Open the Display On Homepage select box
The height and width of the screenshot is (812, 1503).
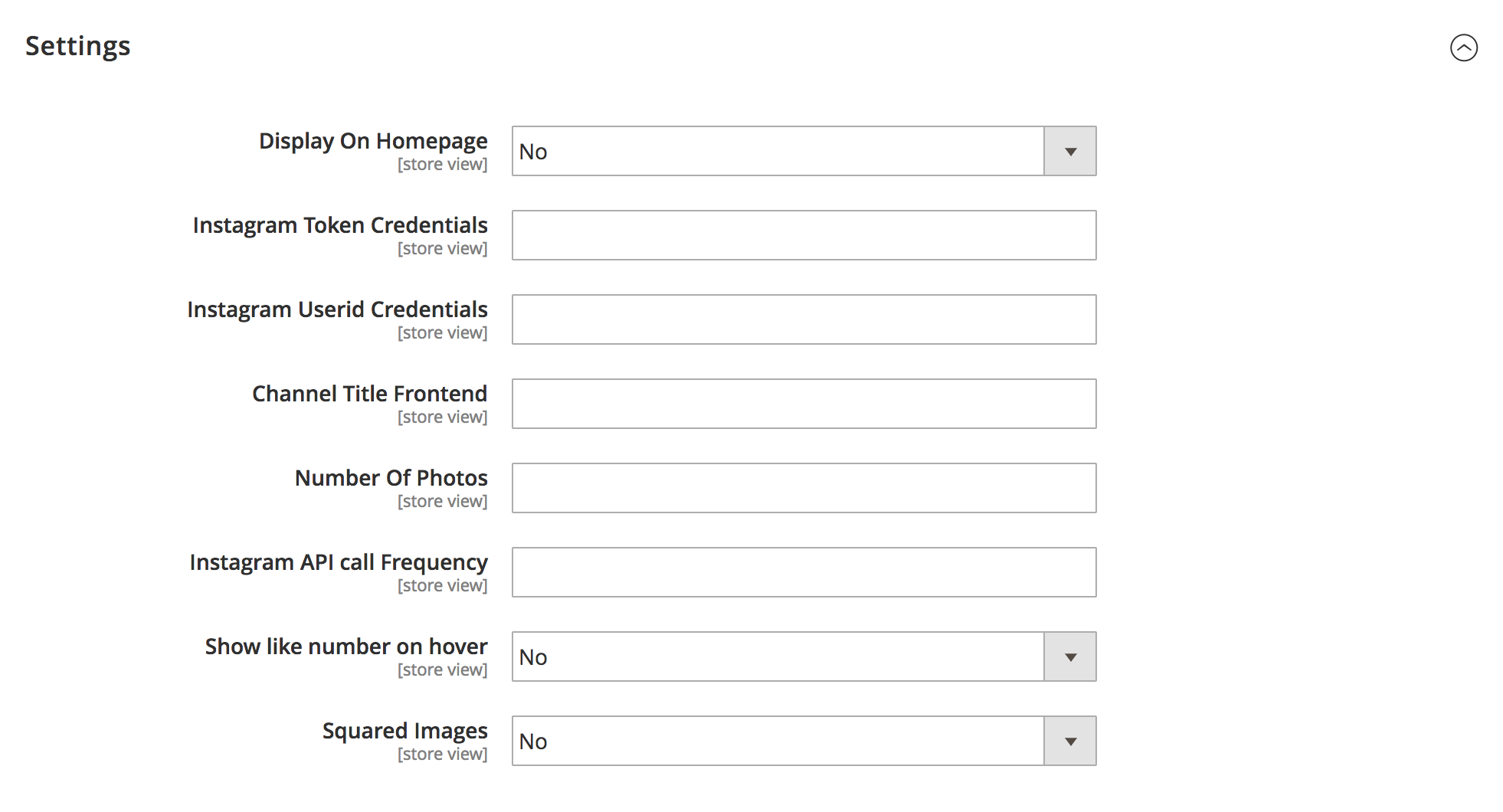tap(778, 152)
